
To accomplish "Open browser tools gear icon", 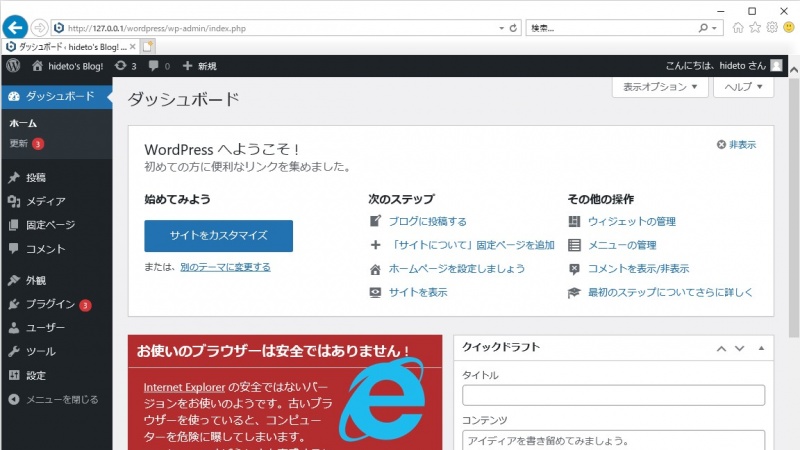I will coord(772,28).
